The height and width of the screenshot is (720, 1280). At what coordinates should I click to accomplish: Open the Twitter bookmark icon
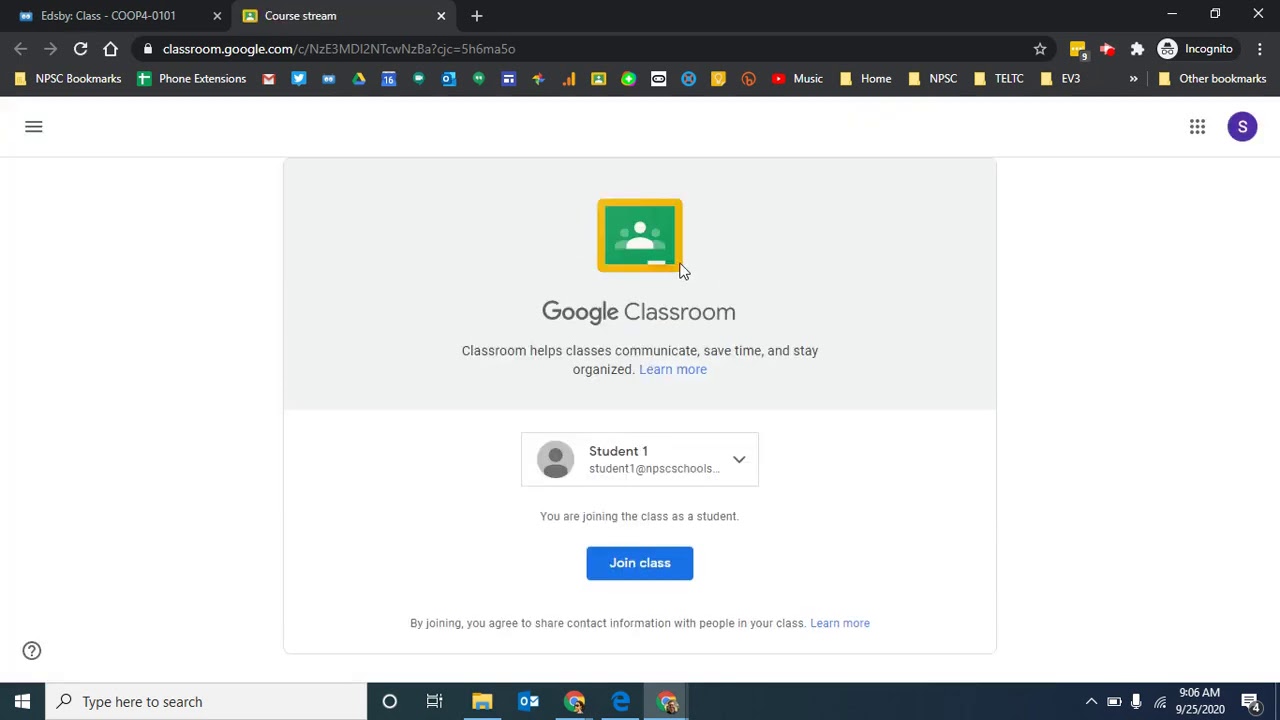298,78
